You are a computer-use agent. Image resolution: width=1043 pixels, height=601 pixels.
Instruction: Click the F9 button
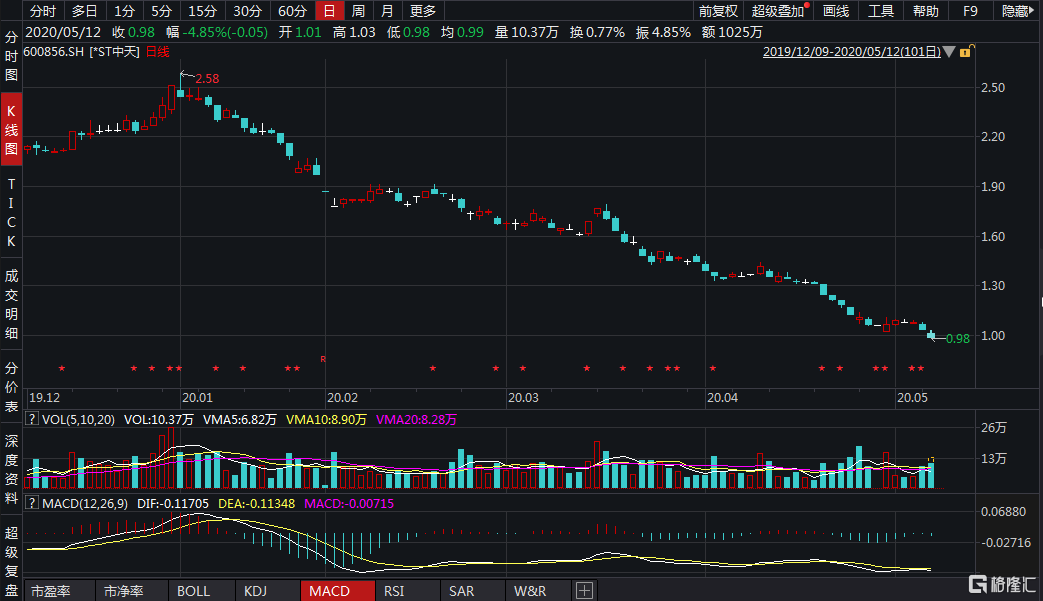970,11
